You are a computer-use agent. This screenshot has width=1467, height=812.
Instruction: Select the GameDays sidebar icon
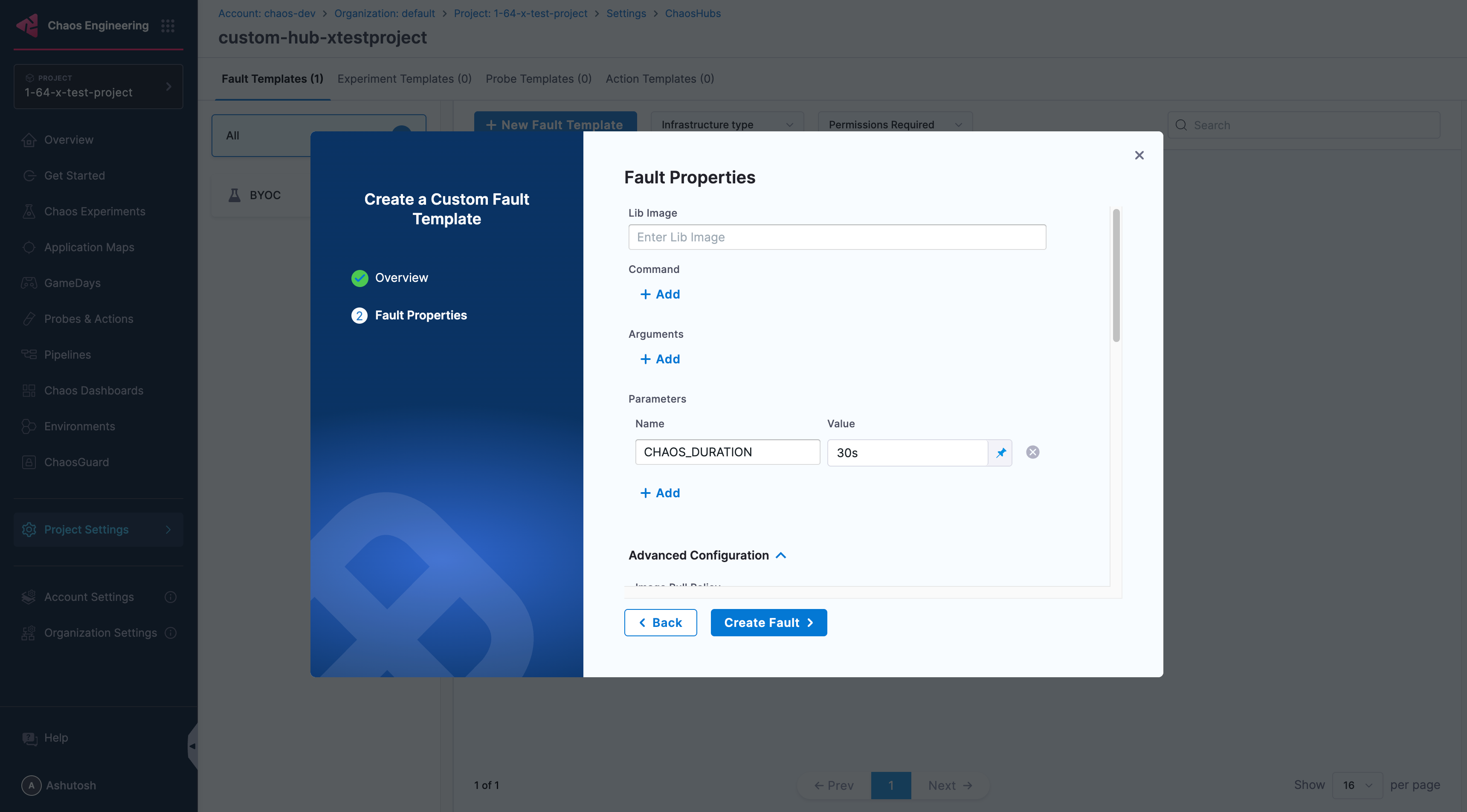click(29, 282)
